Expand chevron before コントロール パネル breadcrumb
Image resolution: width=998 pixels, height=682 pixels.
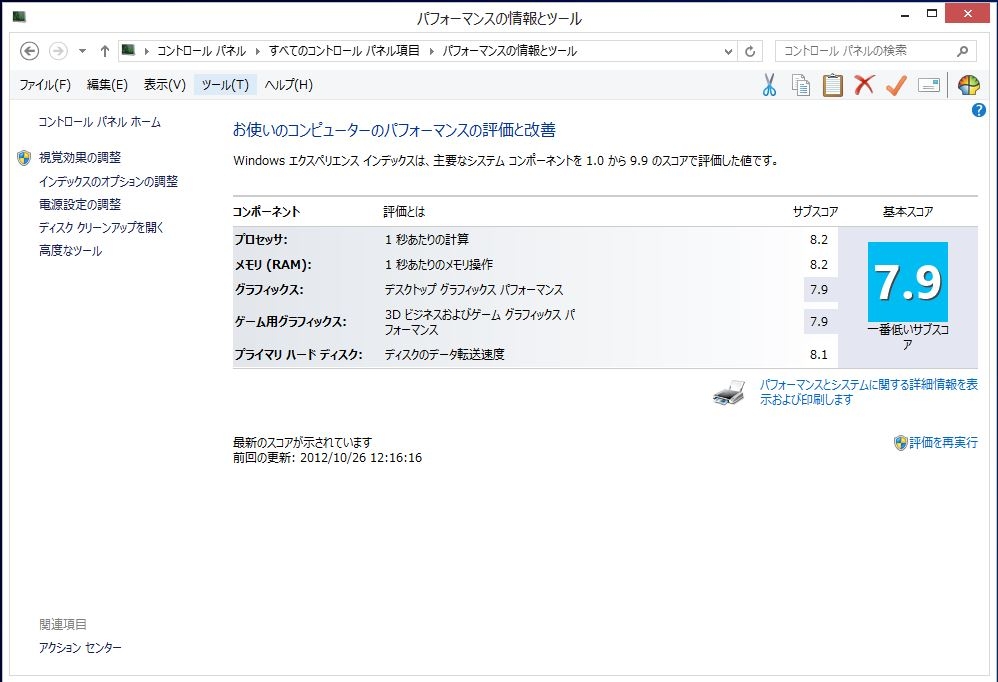coord(146,52)
